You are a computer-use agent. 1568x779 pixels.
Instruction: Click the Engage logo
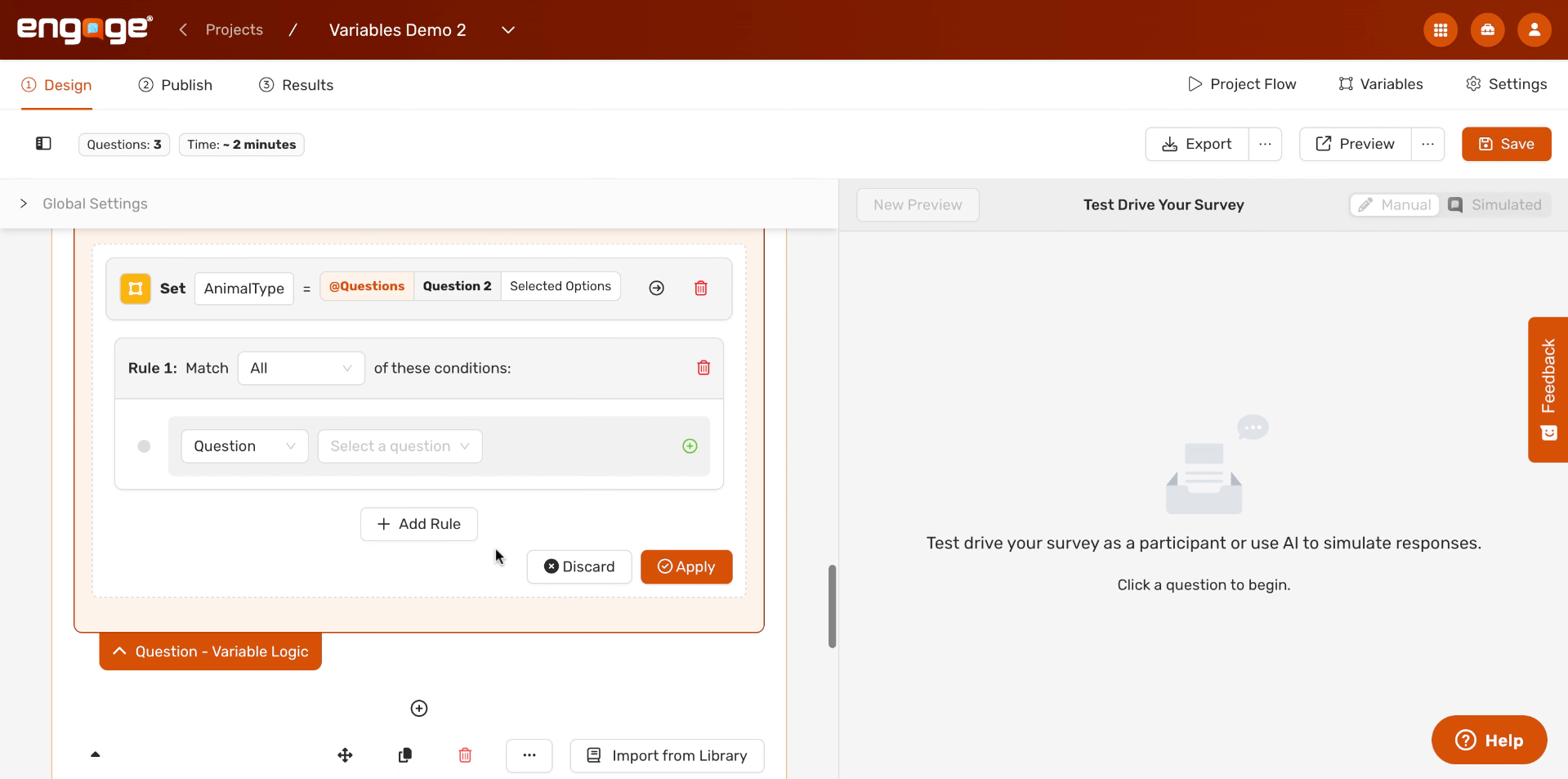tap(85, 29)
